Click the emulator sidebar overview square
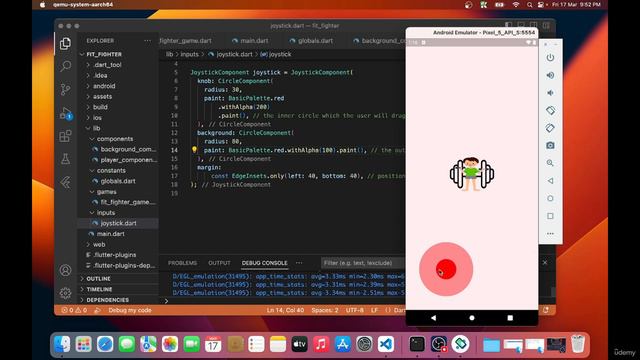This screenshot has width=640, height=360. 550,216
